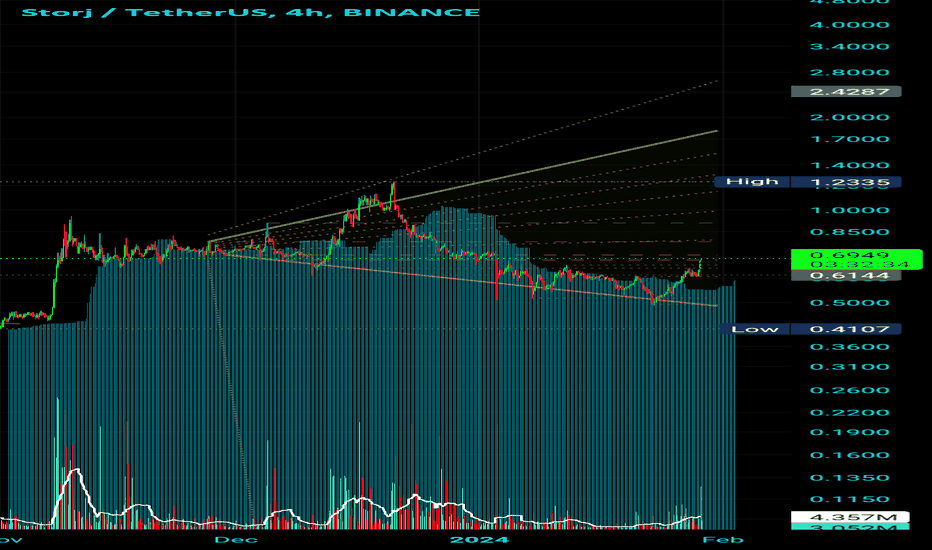This screenshot has height=550, width=932.
Task: Click the candle at the 1.2335 price peak
Action: (393, 193)
